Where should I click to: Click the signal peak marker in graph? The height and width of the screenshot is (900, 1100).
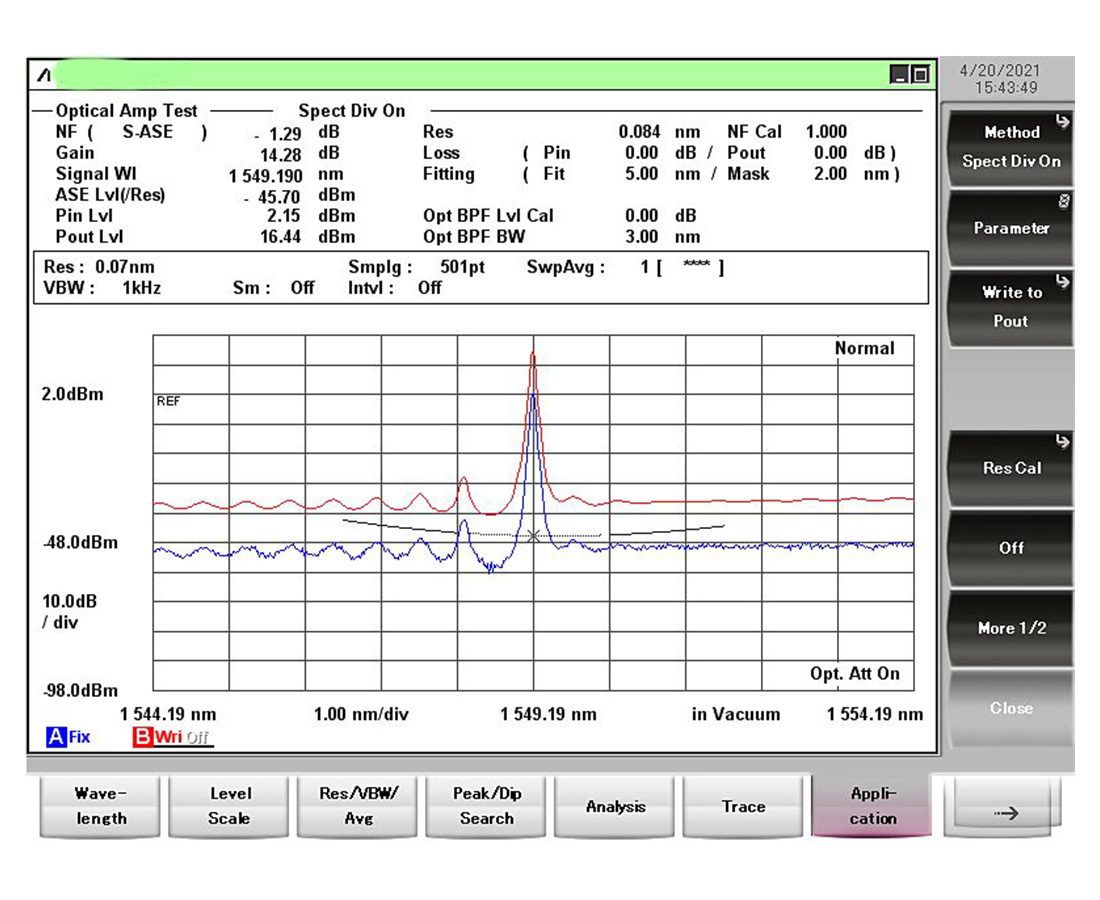tap(533, 536)
